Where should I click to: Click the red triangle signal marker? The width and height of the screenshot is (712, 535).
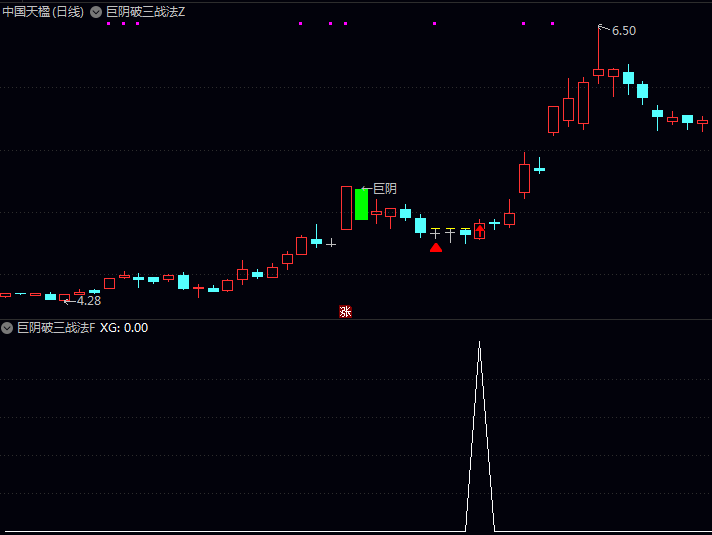(x=436, y=248)
